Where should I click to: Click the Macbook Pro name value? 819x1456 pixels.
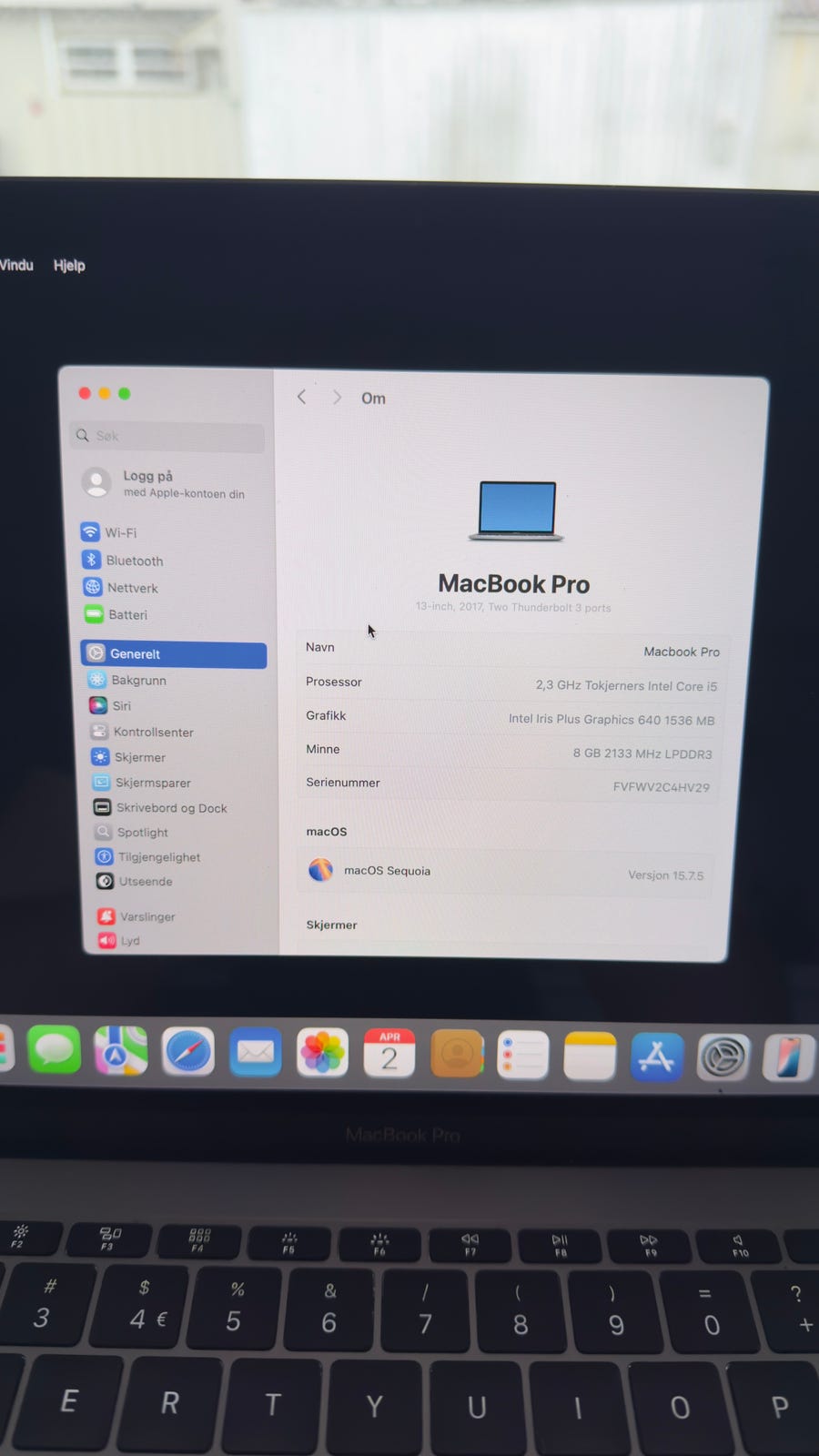click(x=682, y=652)
